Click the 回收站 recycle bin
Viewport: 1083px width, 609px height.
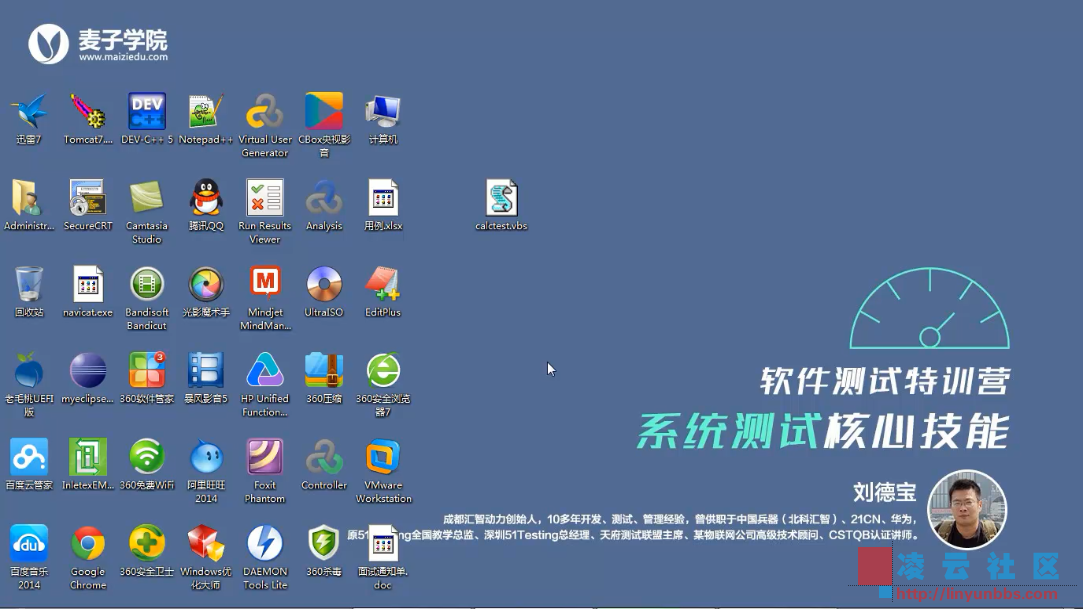tap(29, 284)
